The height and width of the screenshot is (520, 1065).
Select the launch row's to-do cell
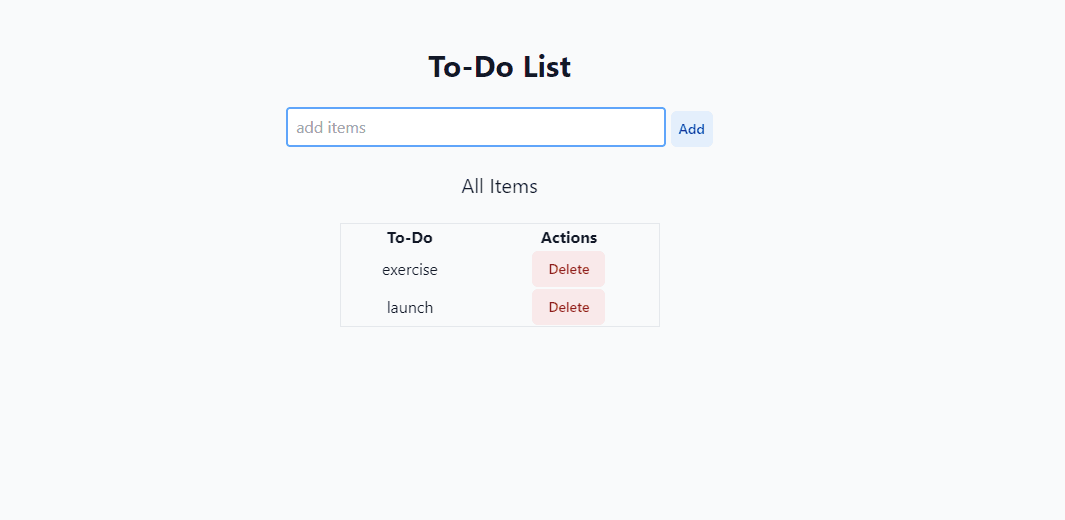410,307
